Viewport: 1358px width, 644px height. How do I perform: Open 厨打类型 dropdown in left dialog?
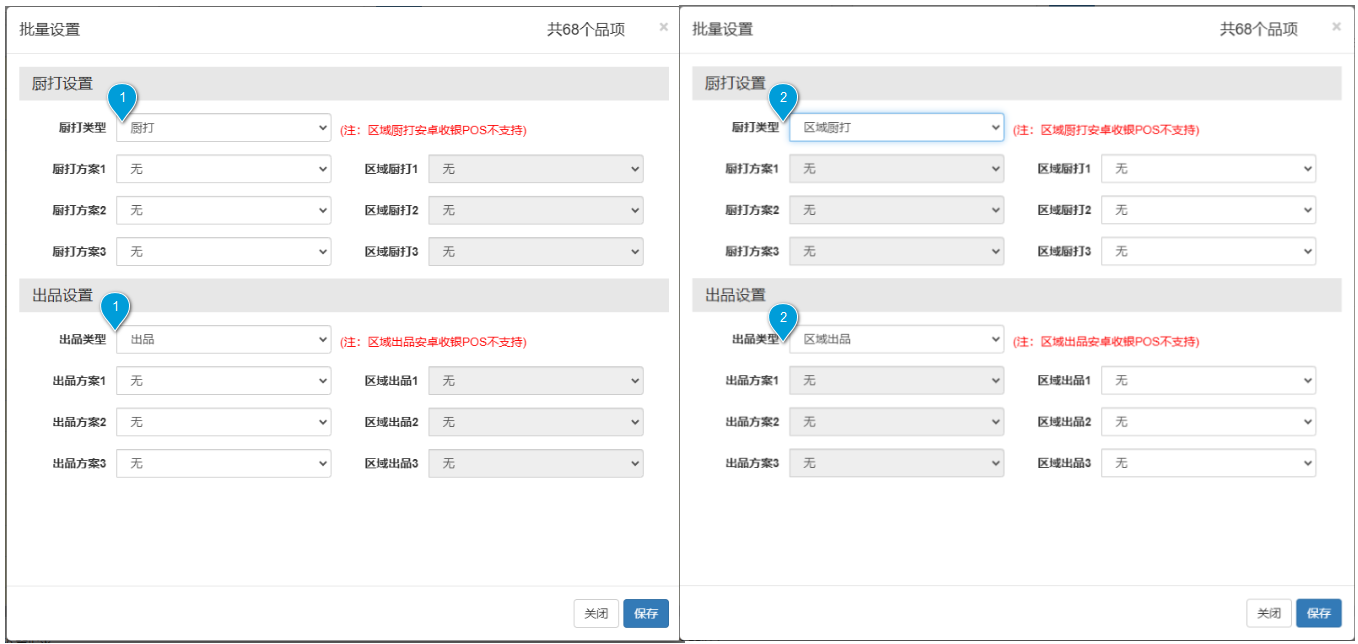coord(224,128)
